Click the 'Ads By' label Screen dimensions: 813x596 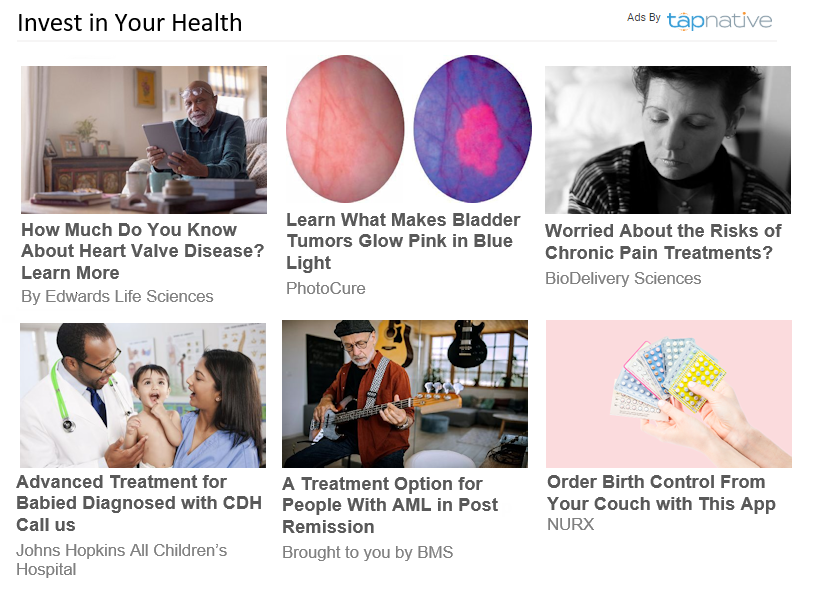click(x=643, y=18)
